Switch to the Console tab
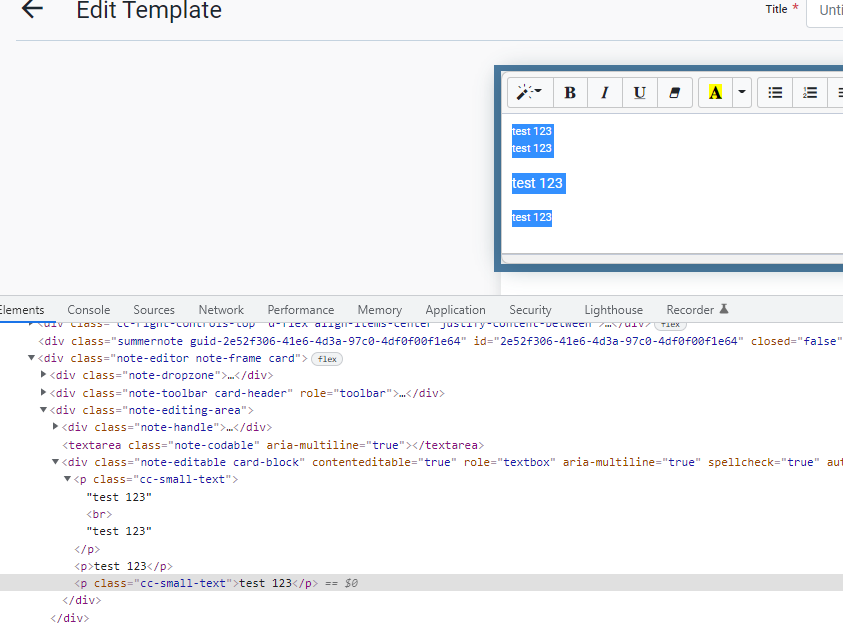This screenshot has width=843, height=629. point(89,310)
